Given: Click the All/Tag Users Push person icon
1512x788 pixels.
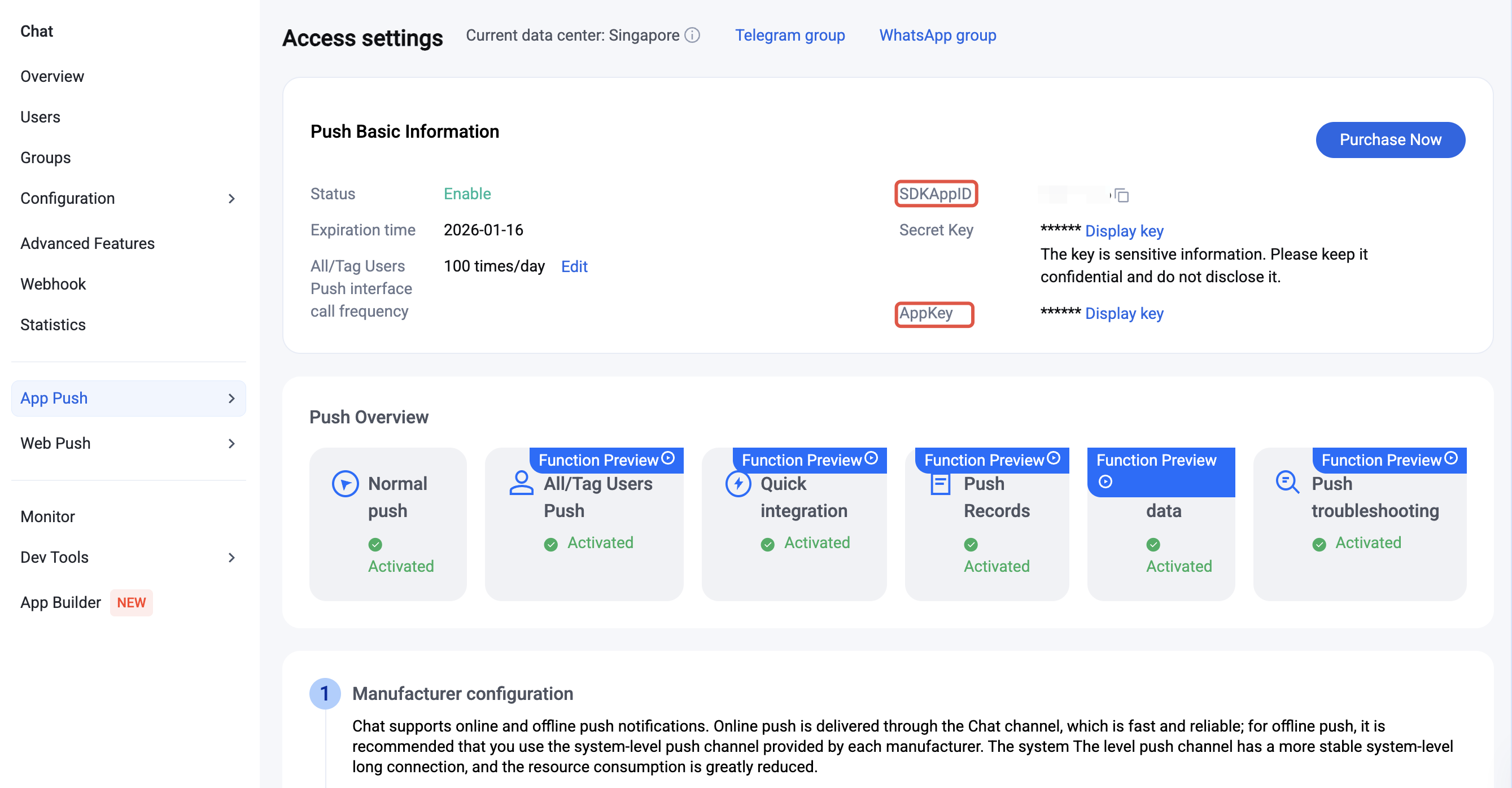Looking at the screenshot, I should (521, 484).
